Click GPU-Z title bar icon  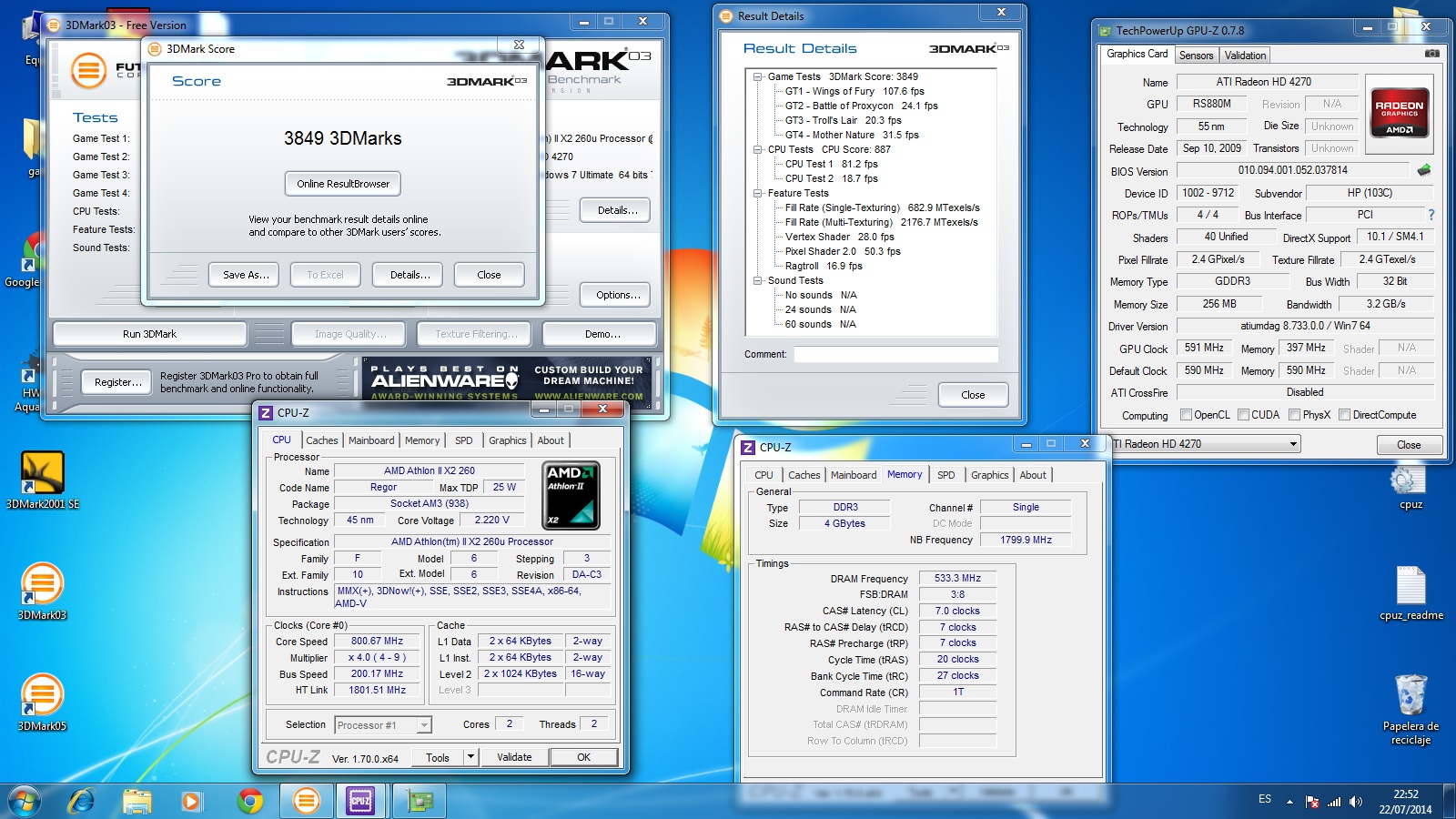coord(1105,30)
